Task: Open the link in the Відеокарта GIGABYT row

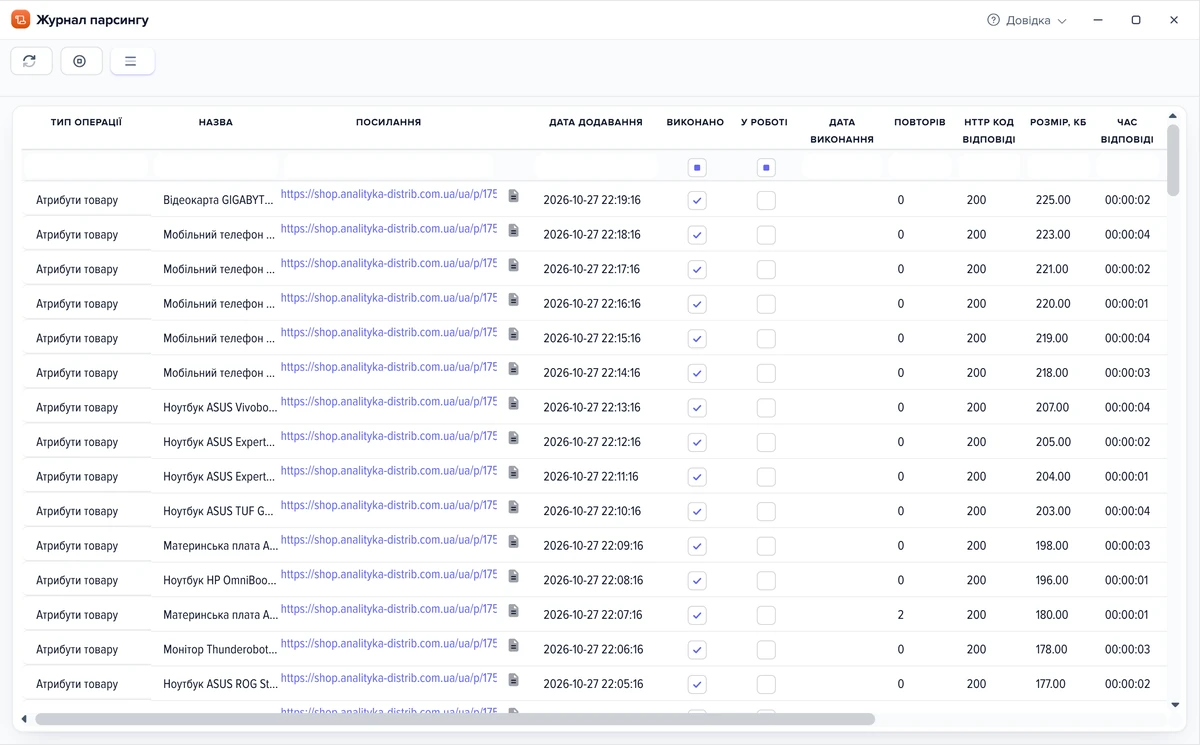Action: click(389, 194)
